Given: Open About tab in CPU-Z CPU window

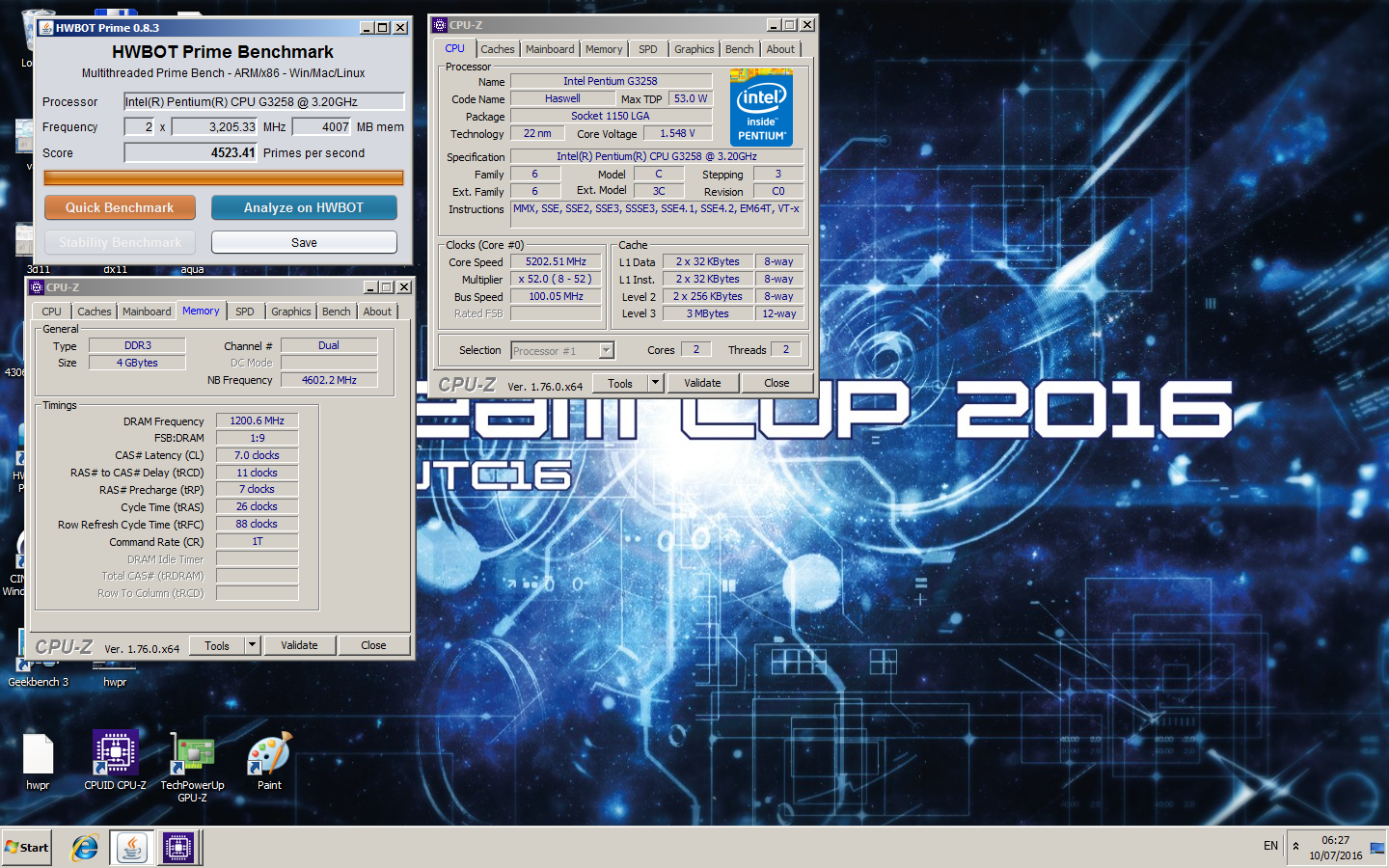Looking at the screenshot, I should 781,49.
